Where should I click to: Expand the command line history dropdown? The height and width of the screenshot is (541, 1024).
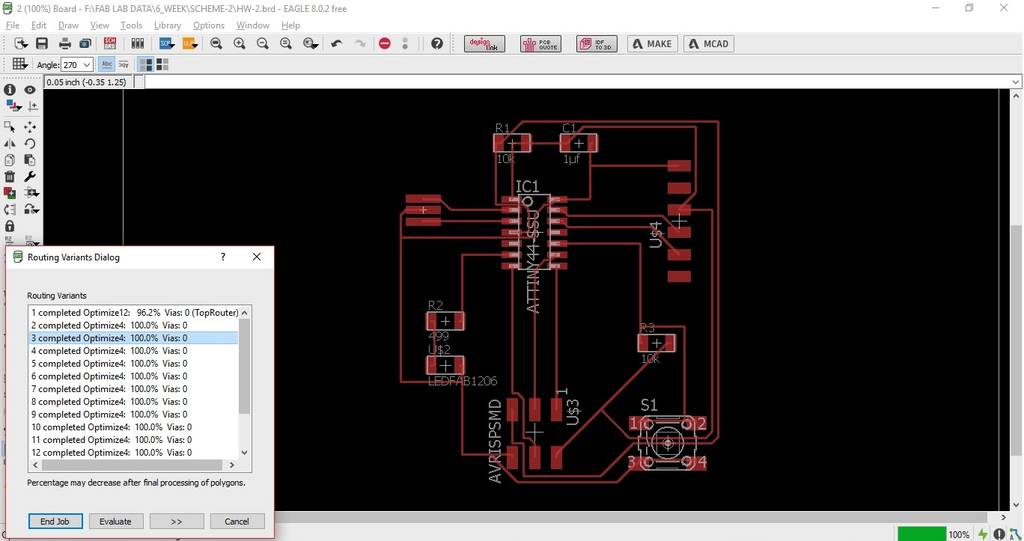pos(1016,82)
